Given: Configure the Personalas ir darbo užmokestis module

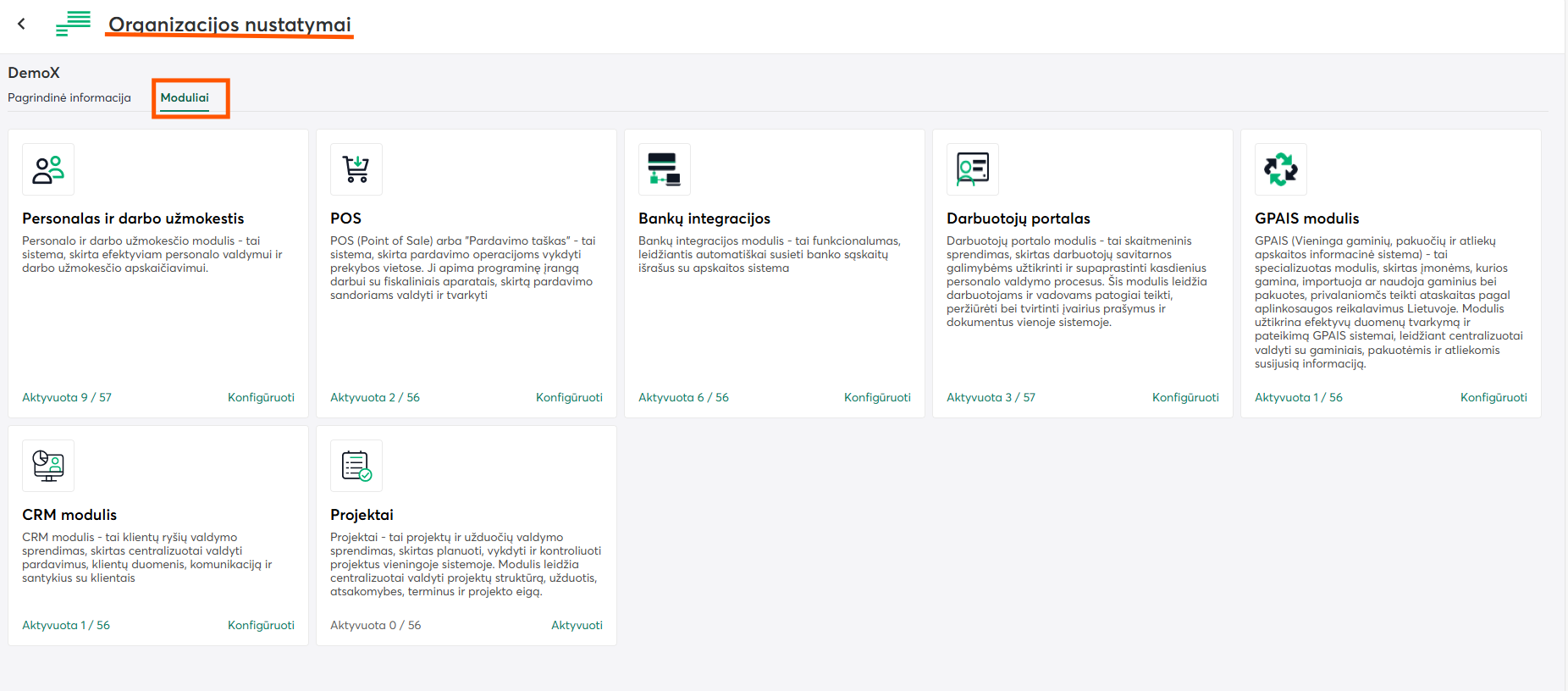Looking at the screenshot, I should pyautogui.click(x=261, y=397).
